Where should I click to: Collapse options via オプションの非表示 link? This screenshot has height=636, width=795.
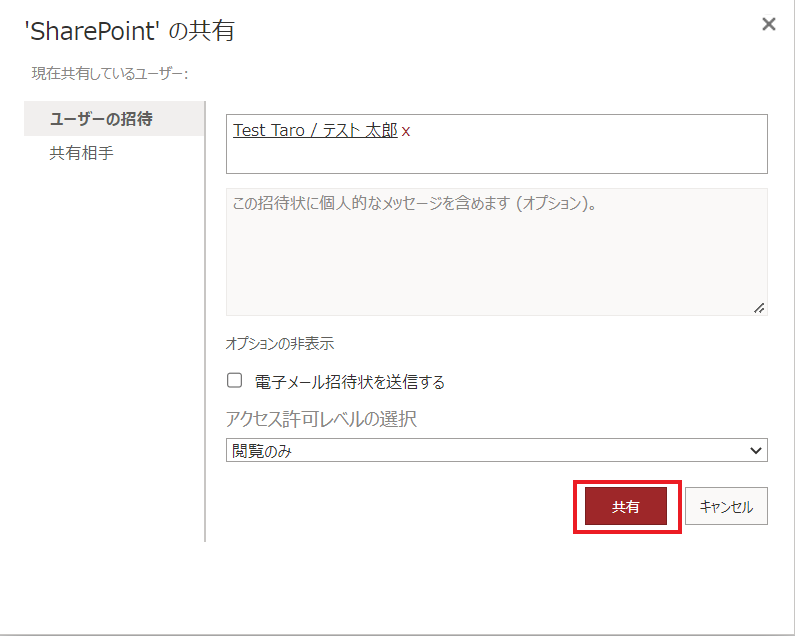(x=279, y=343)
